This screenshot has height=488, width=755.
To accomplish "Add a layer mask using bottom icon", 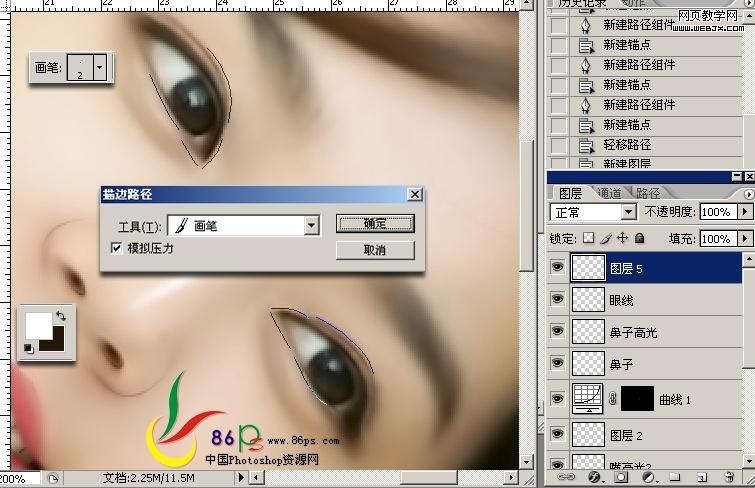I will tap(623, 478).
